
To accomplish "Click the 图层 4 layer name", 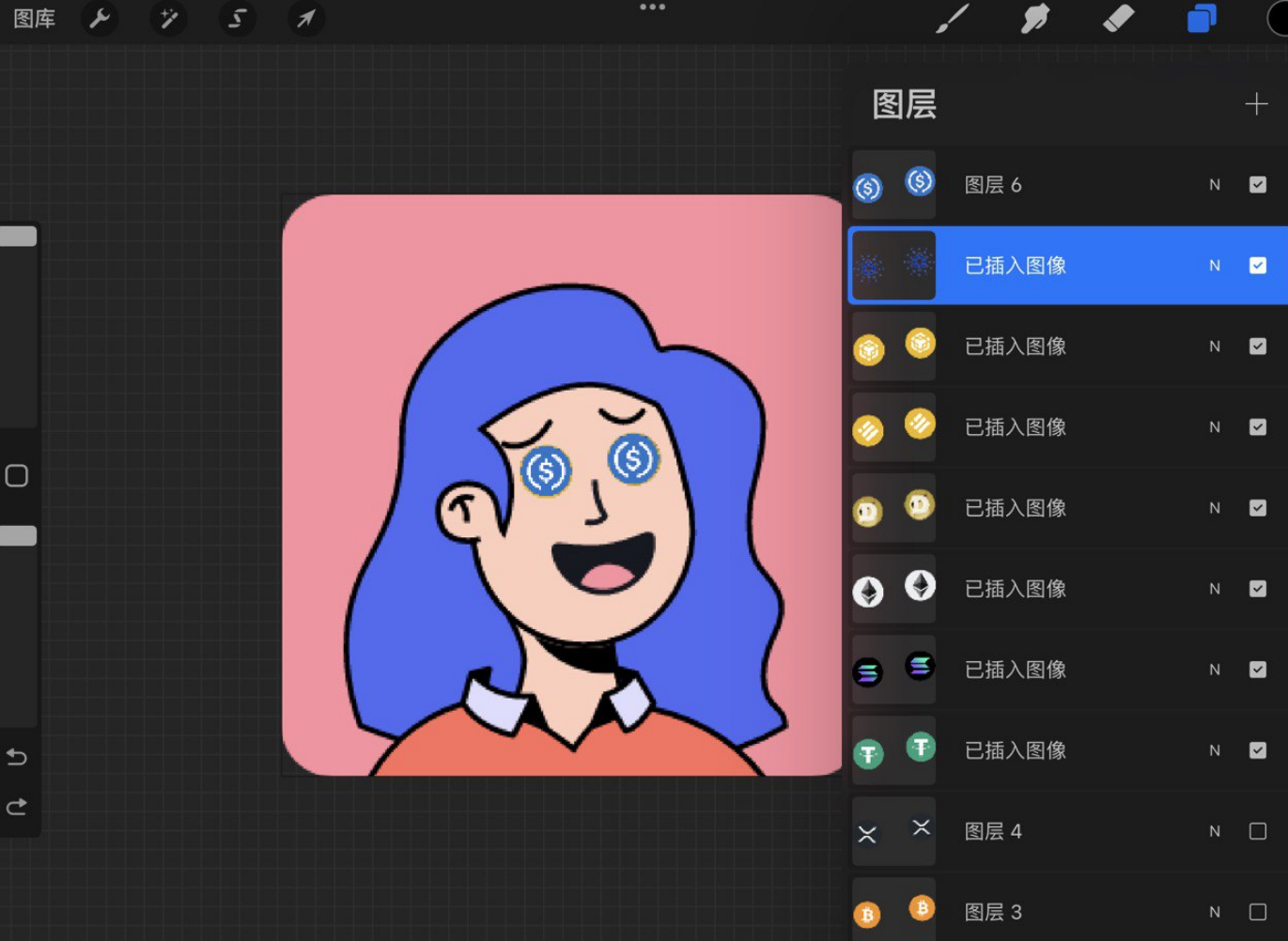I will tap(993, 831).
